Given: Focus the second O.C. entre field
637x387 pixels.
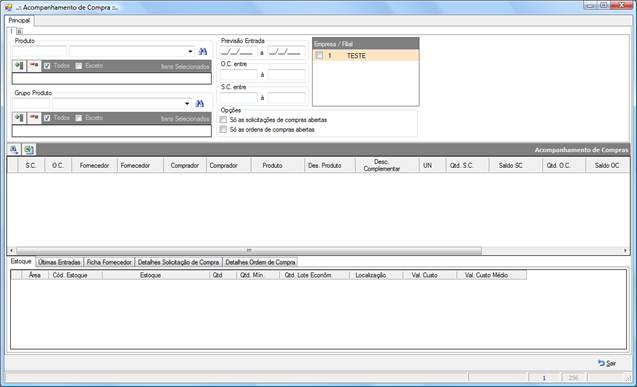Looking at the screenshot, I should click(x=286, y=75).
